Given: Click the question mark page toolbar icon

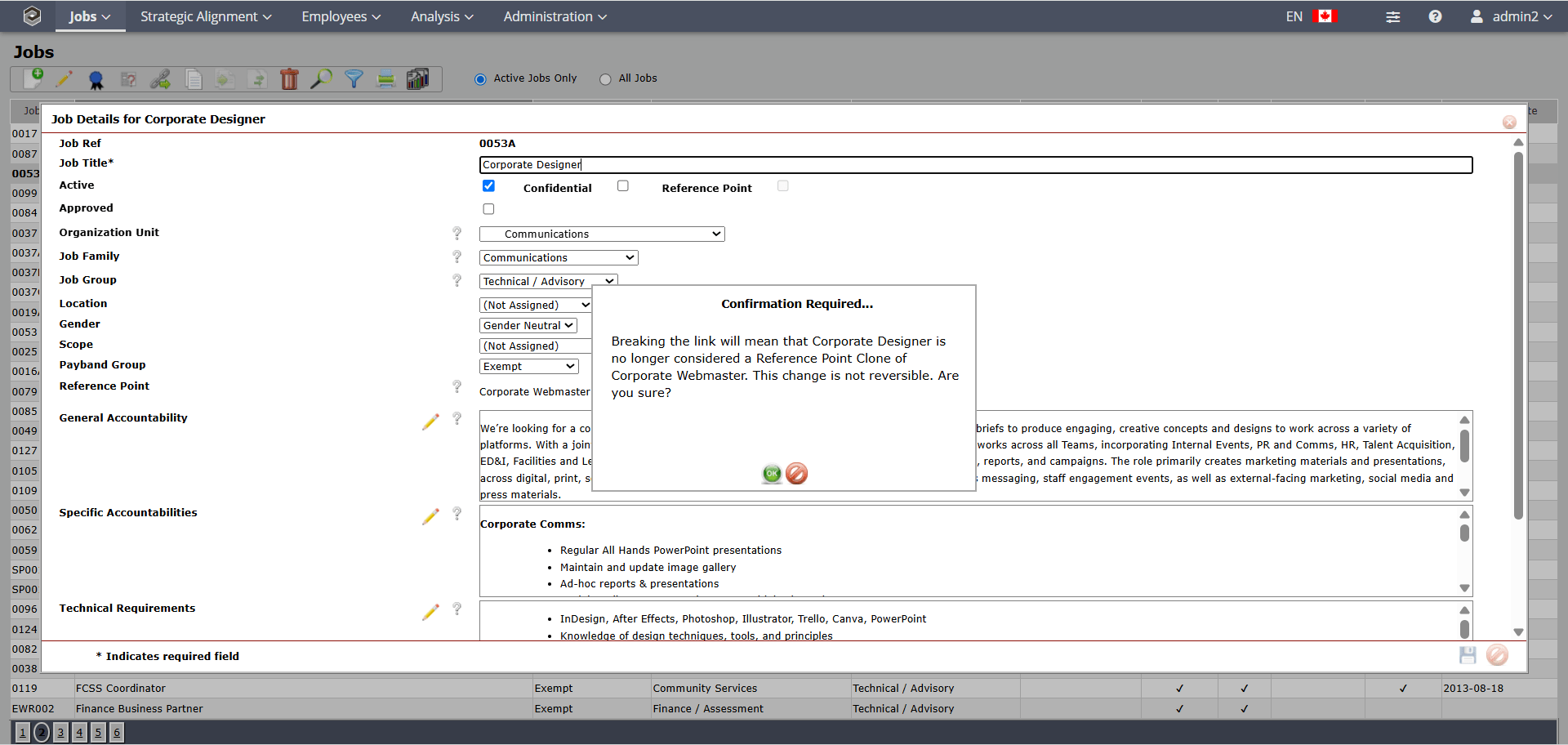Looking at the screenshot, I should coord(128,79).
